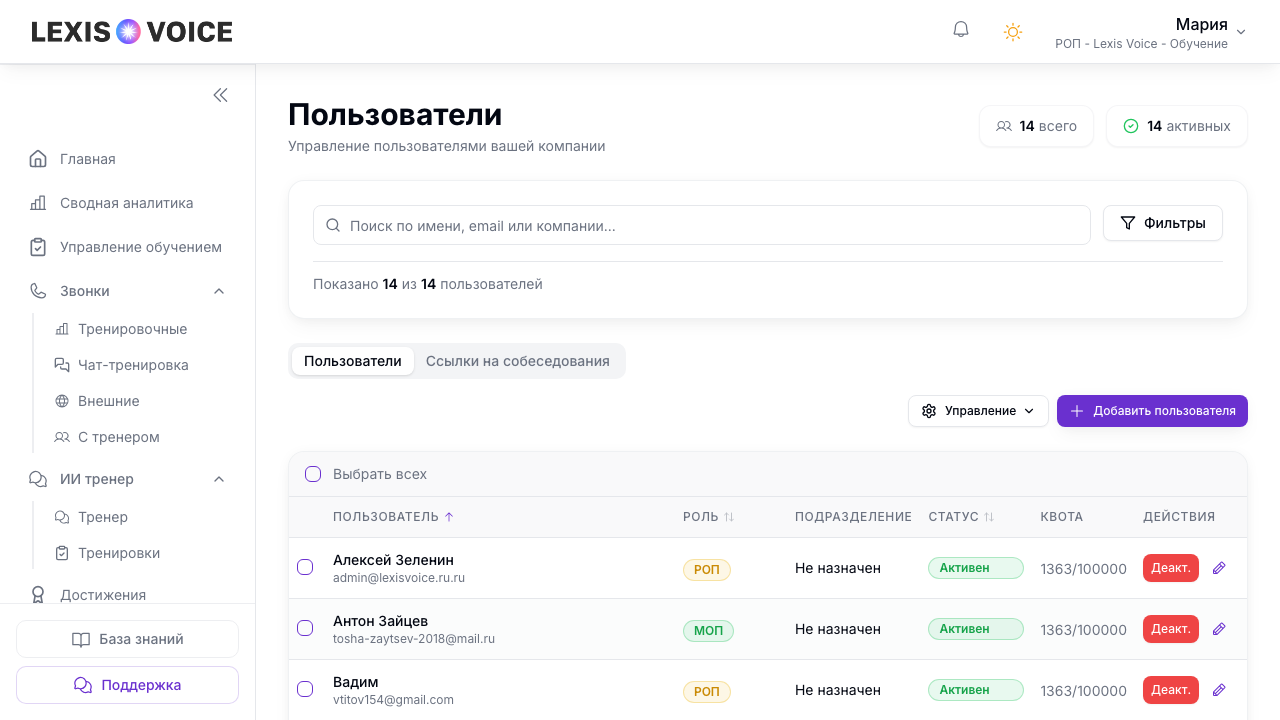Viewport: 1280px width, 720px height.
Task: Collapse the sidebar with double chevron
Action: [x=220, y=95]
